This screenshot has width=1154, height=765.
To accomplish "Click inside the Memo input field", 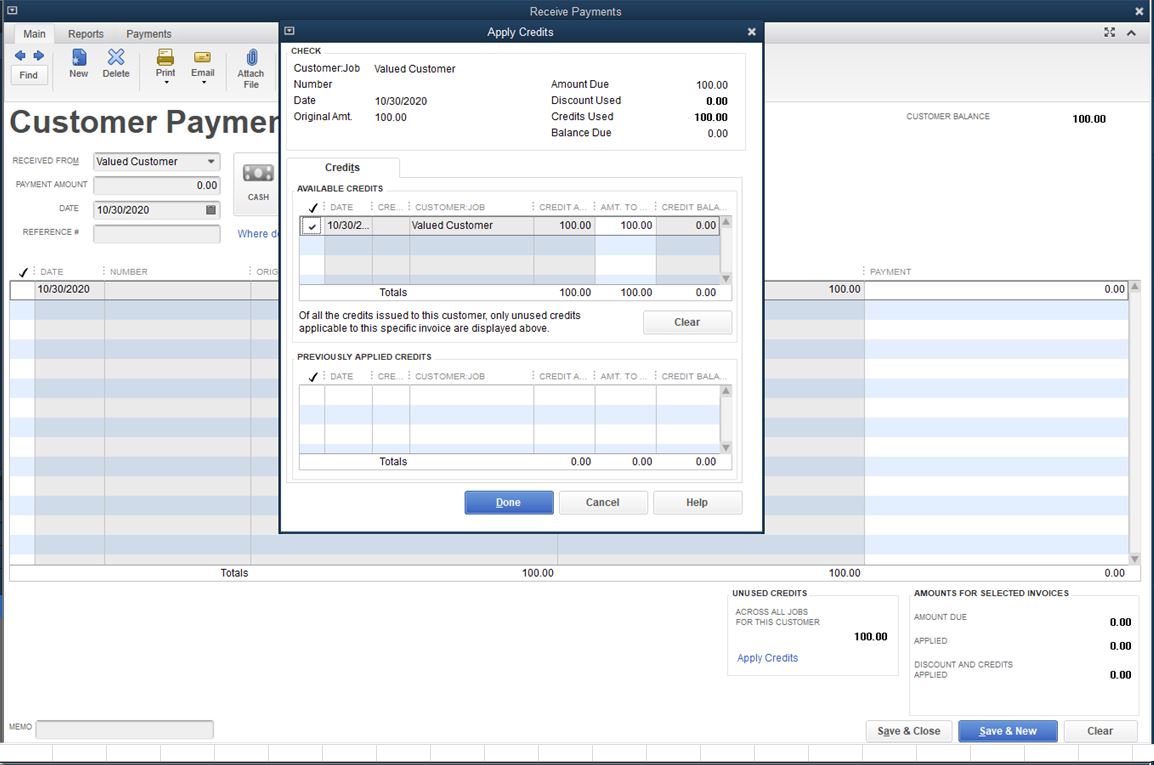I will [x=124, y=729].
